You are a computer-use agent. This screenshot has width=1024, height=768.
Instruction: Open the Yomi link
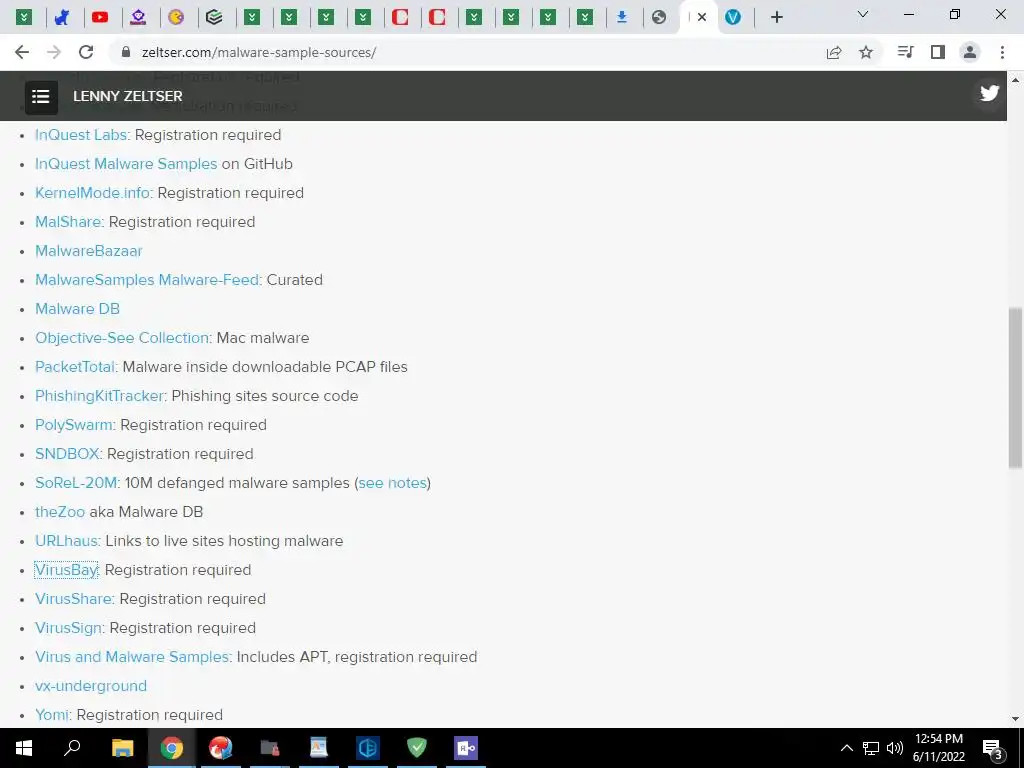tap(52, 714)
